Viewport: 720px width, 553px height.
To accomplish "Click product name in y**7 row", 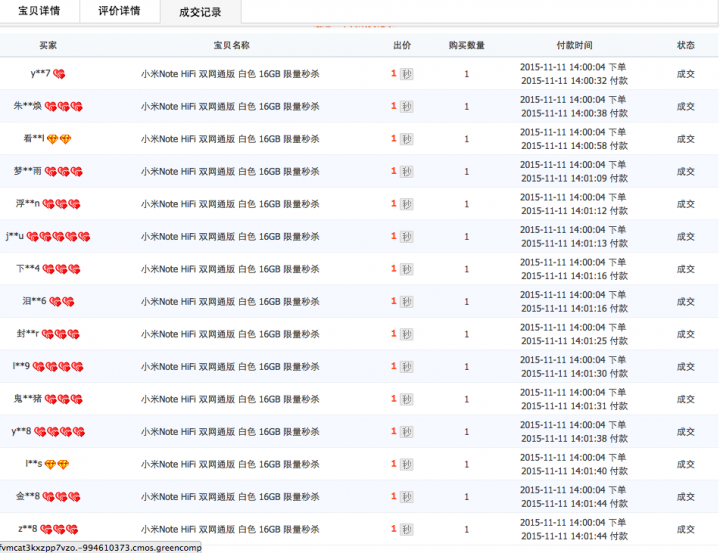I will 230,74.
